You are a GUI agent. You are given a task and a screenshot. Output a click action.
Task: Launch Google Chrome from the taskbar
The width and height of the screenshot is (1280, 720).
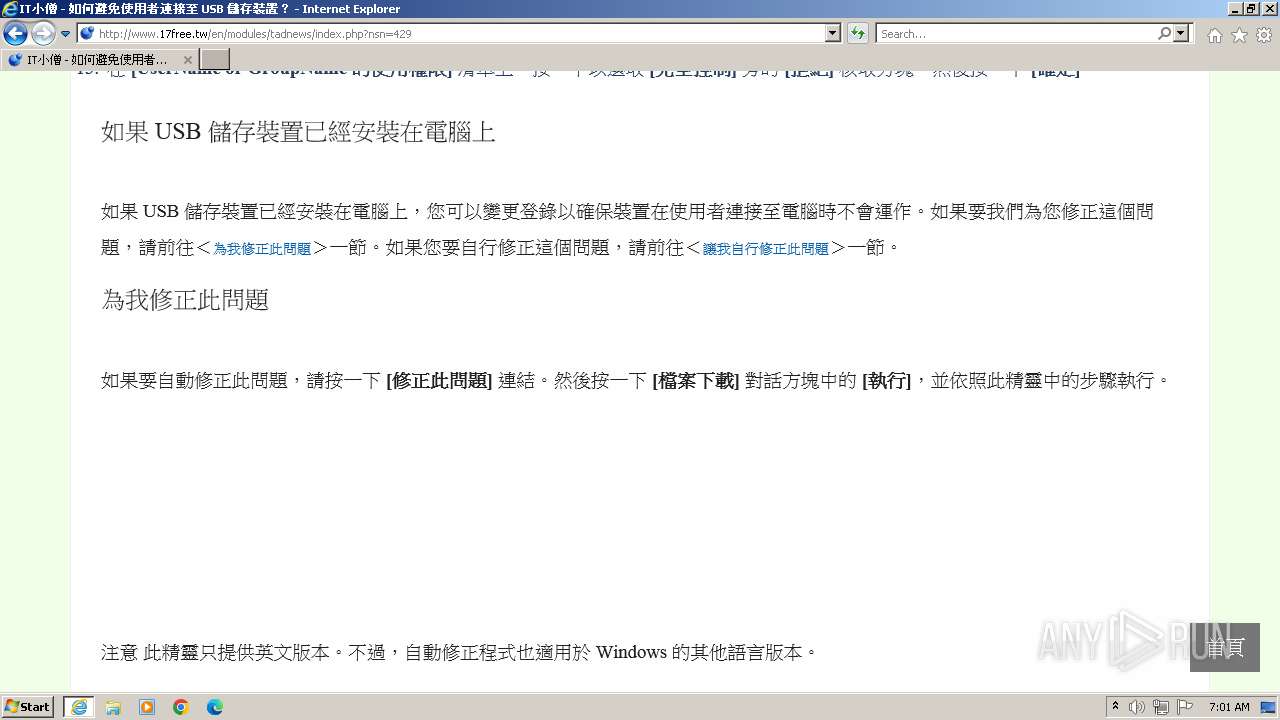(x=181, y=707)
